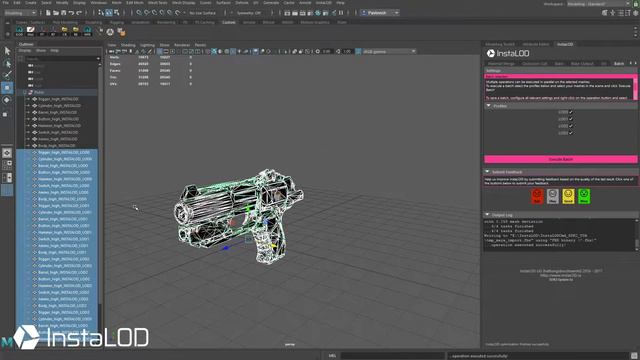Open the Workspace dropdown
Screen dimensions: 640x360
[599, 4]
